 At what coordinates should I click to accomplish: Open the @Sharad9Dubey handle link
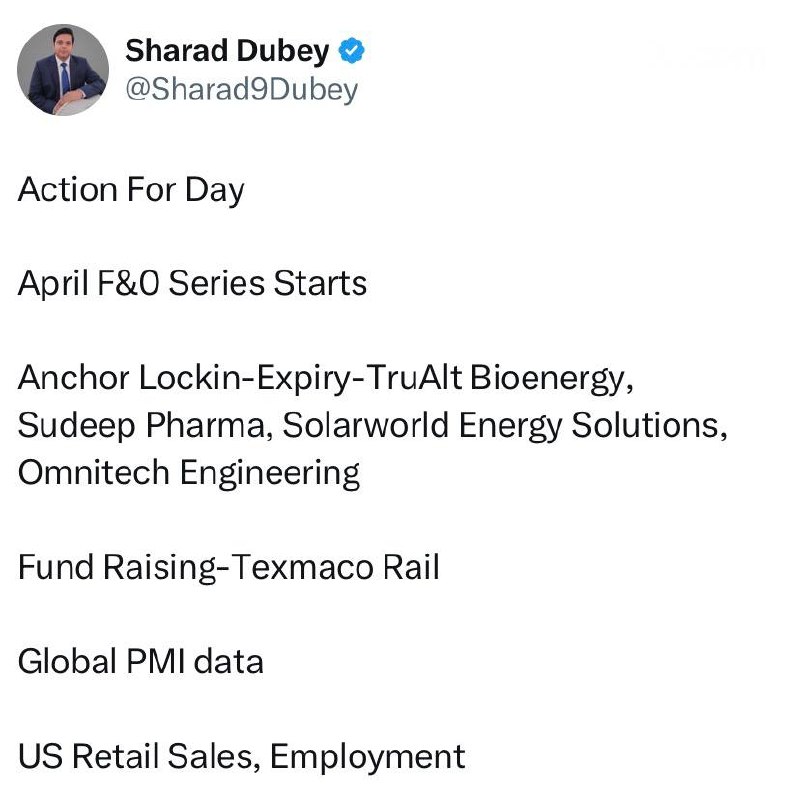coord(240,90)
